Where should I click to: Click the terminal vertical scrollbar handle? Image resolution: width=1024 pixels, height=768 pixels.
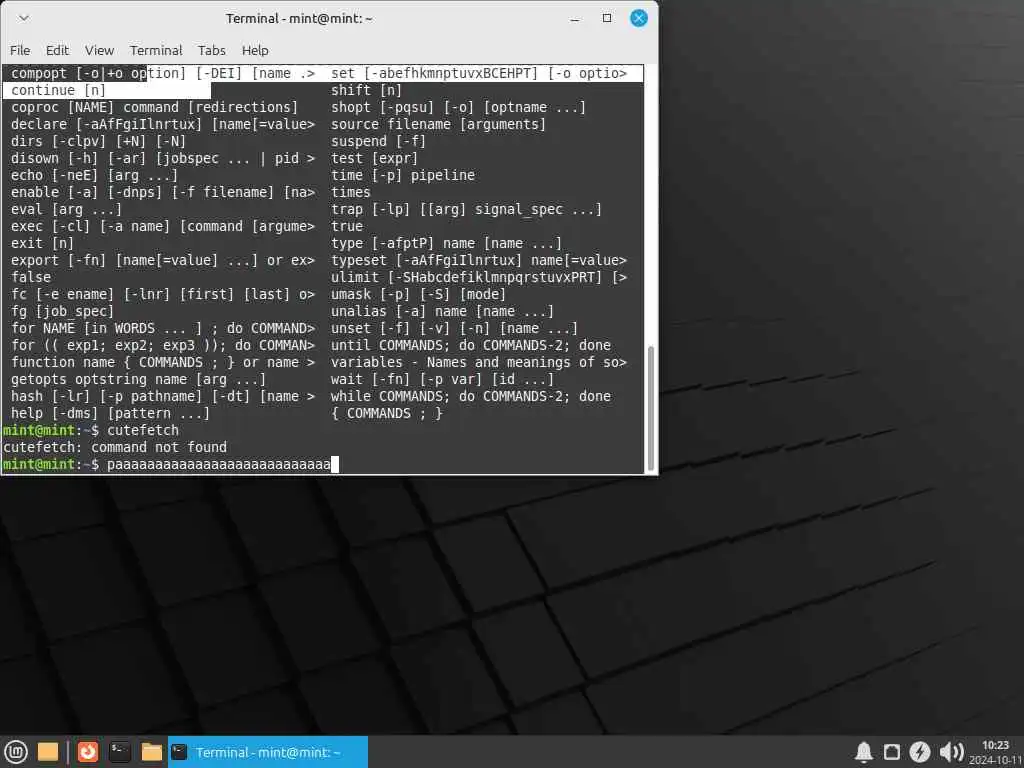650,407
